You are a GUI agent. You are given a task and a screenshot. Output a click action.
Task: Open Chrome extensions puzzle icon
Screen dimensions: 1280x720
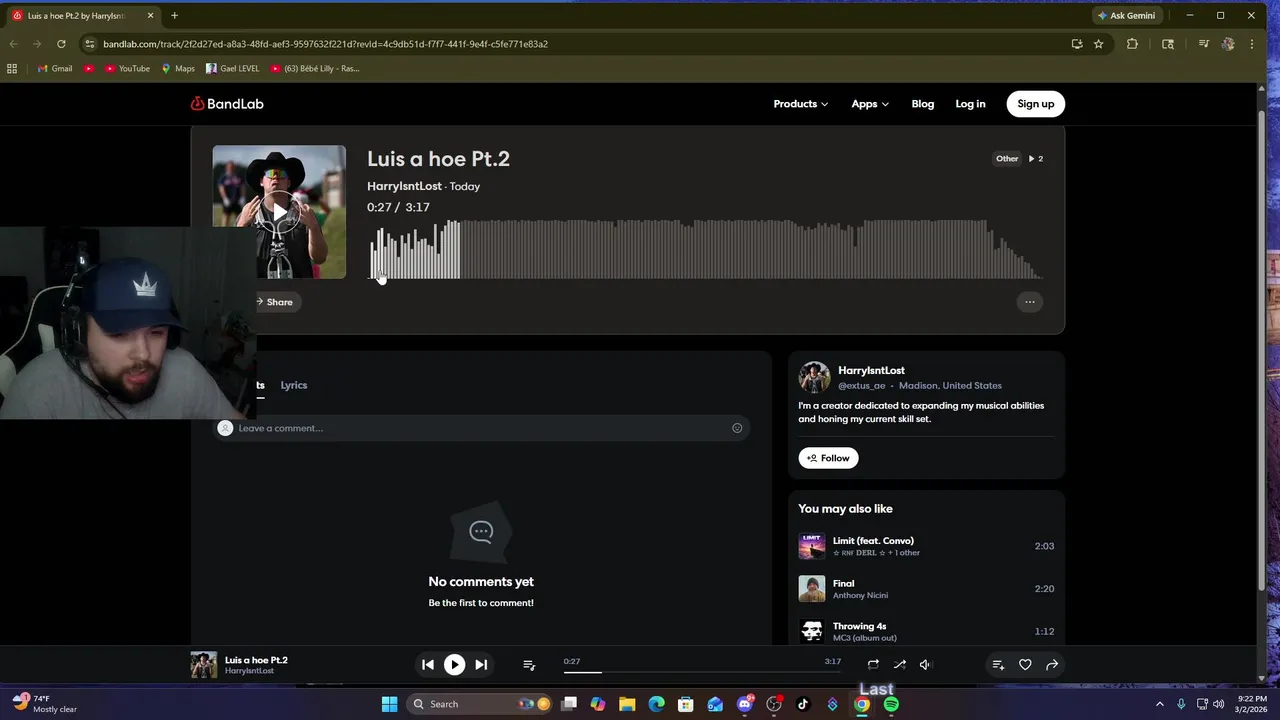(1132, 44)
